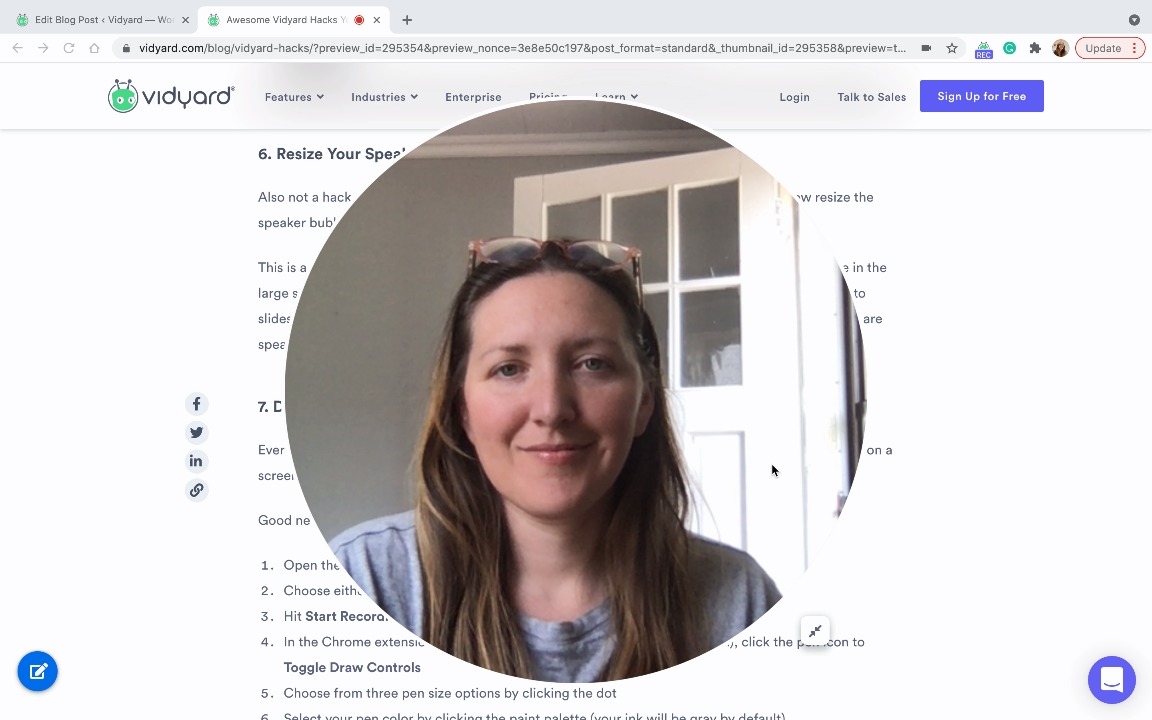The width and height of the screenshot is (1152, 720).
Task: Open the chat widget bubble
Action: tap(1112, 680)
